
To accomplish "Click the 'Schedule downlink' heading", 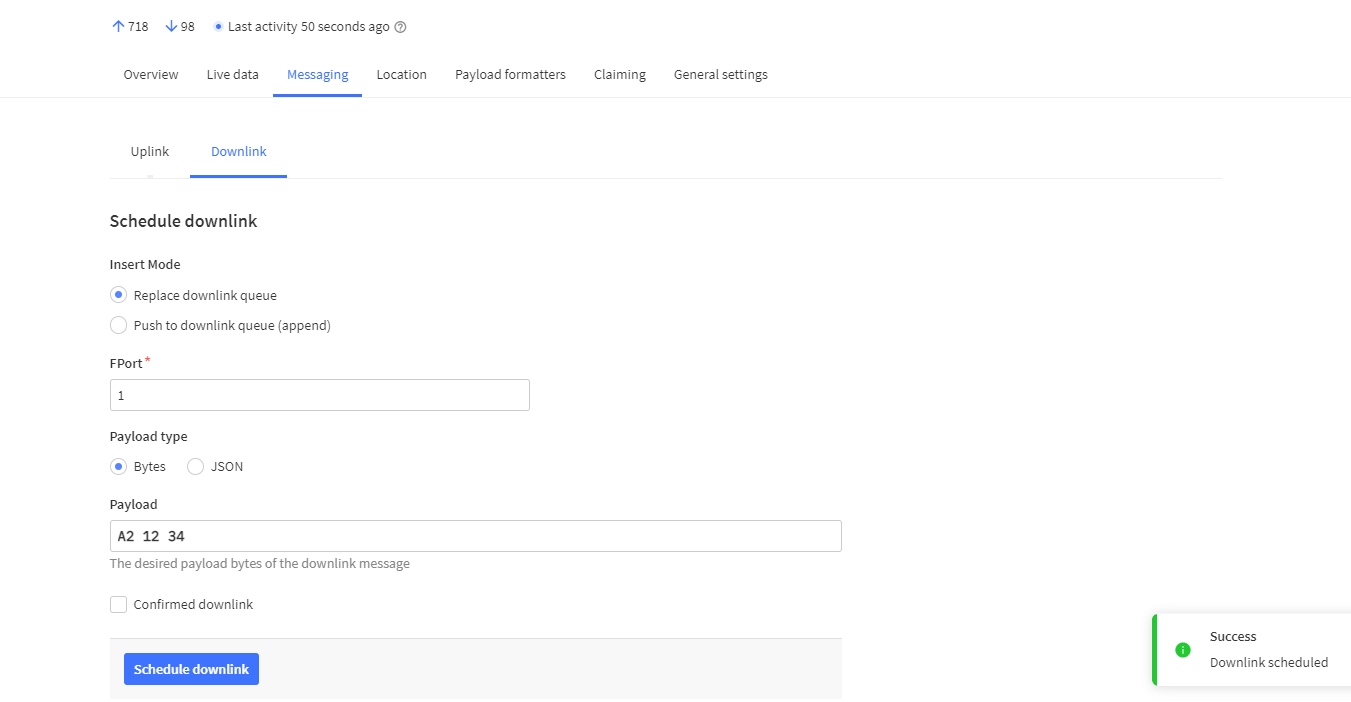I will click(184, 221).
